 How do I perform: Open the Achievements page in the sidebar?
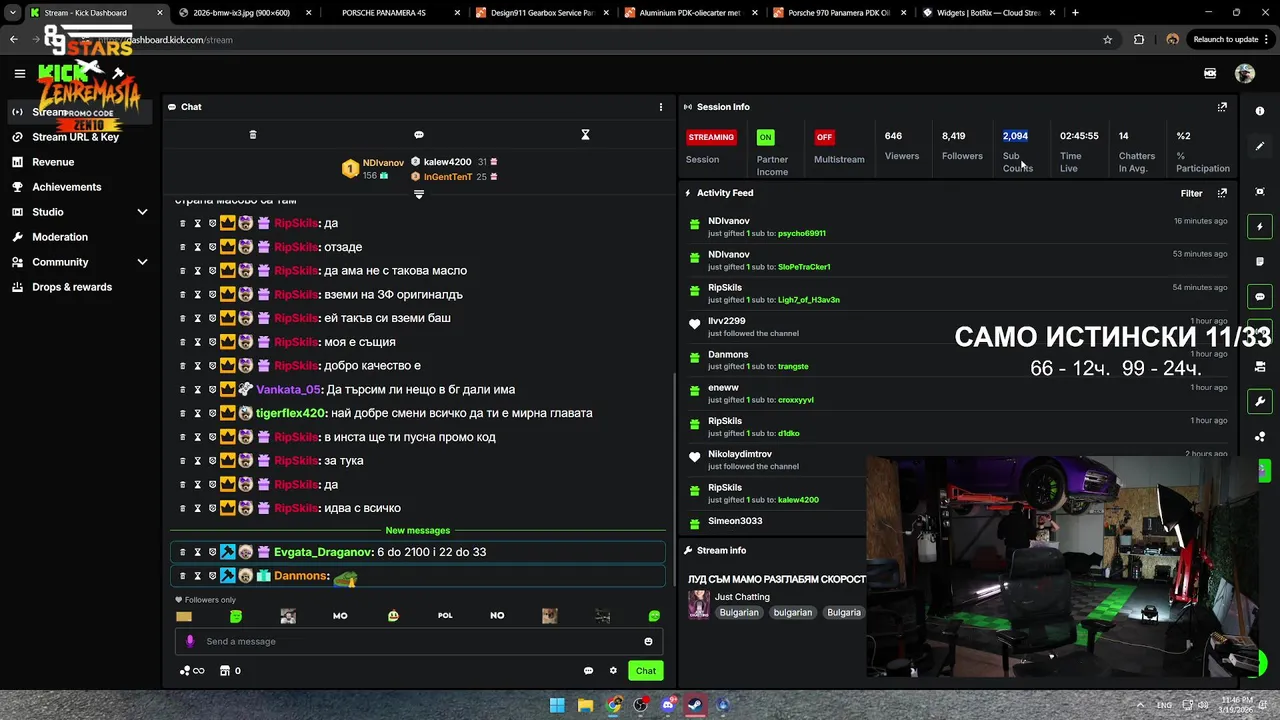66,187
